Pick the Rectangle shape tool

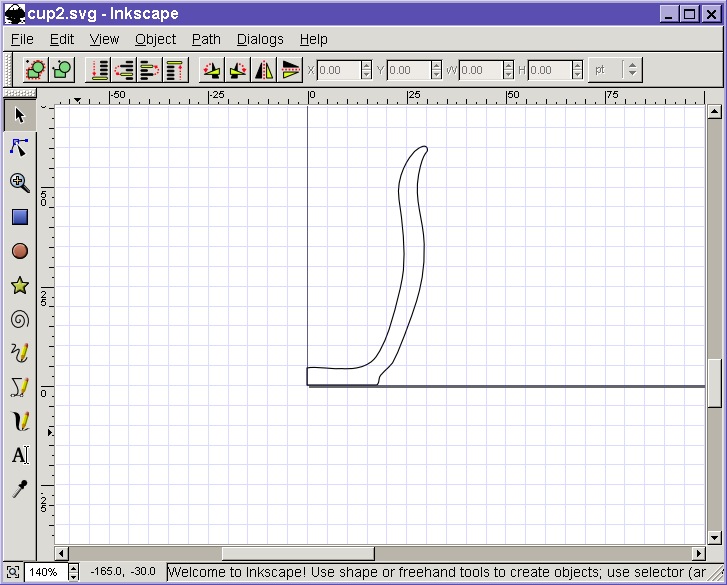coord(19,217)
